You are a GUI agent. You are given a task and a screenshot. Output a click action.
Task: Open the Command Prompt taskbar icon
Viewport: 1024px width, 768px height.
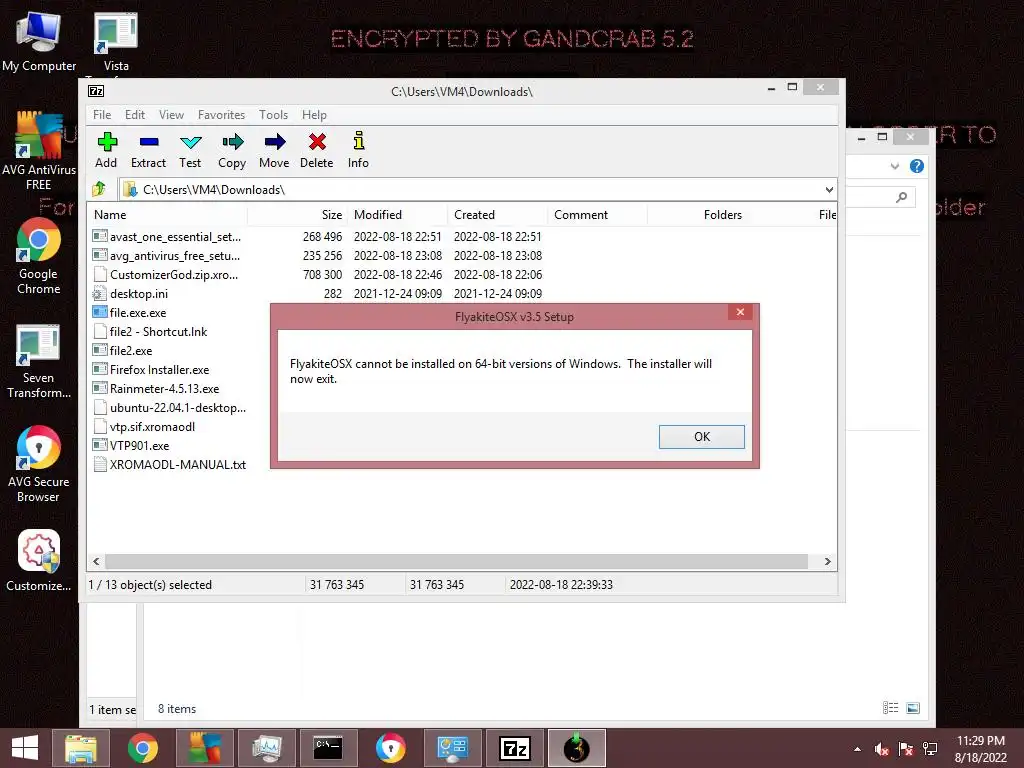point(328,748)
